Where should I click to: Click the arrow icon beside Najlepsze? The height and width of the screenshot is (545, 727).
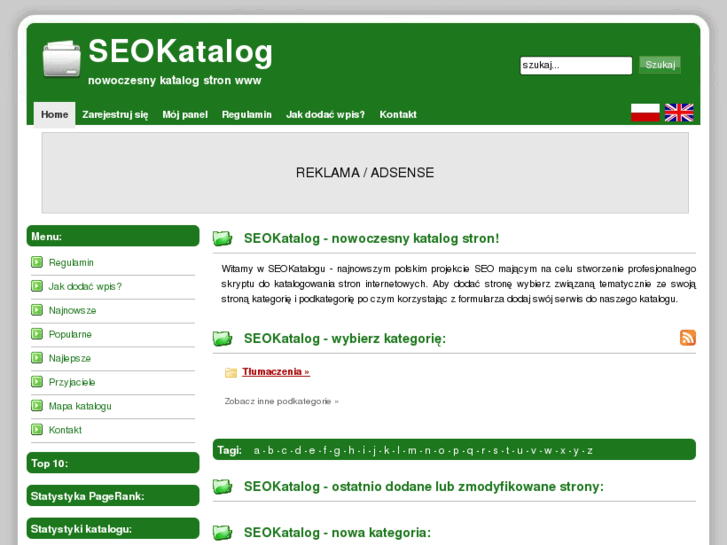point(37,358)
